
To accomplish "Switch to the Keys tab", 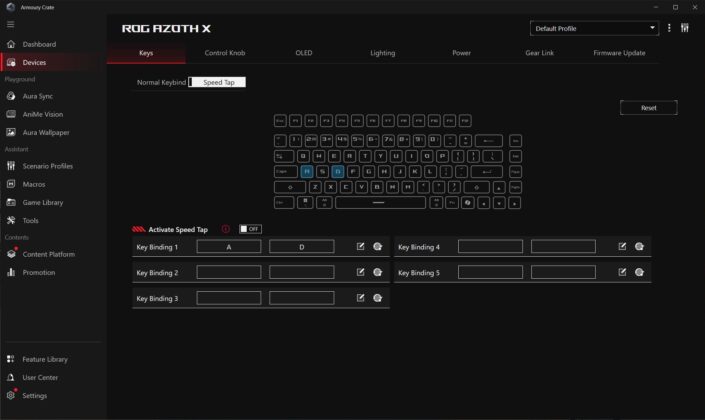I will (146, 53).
